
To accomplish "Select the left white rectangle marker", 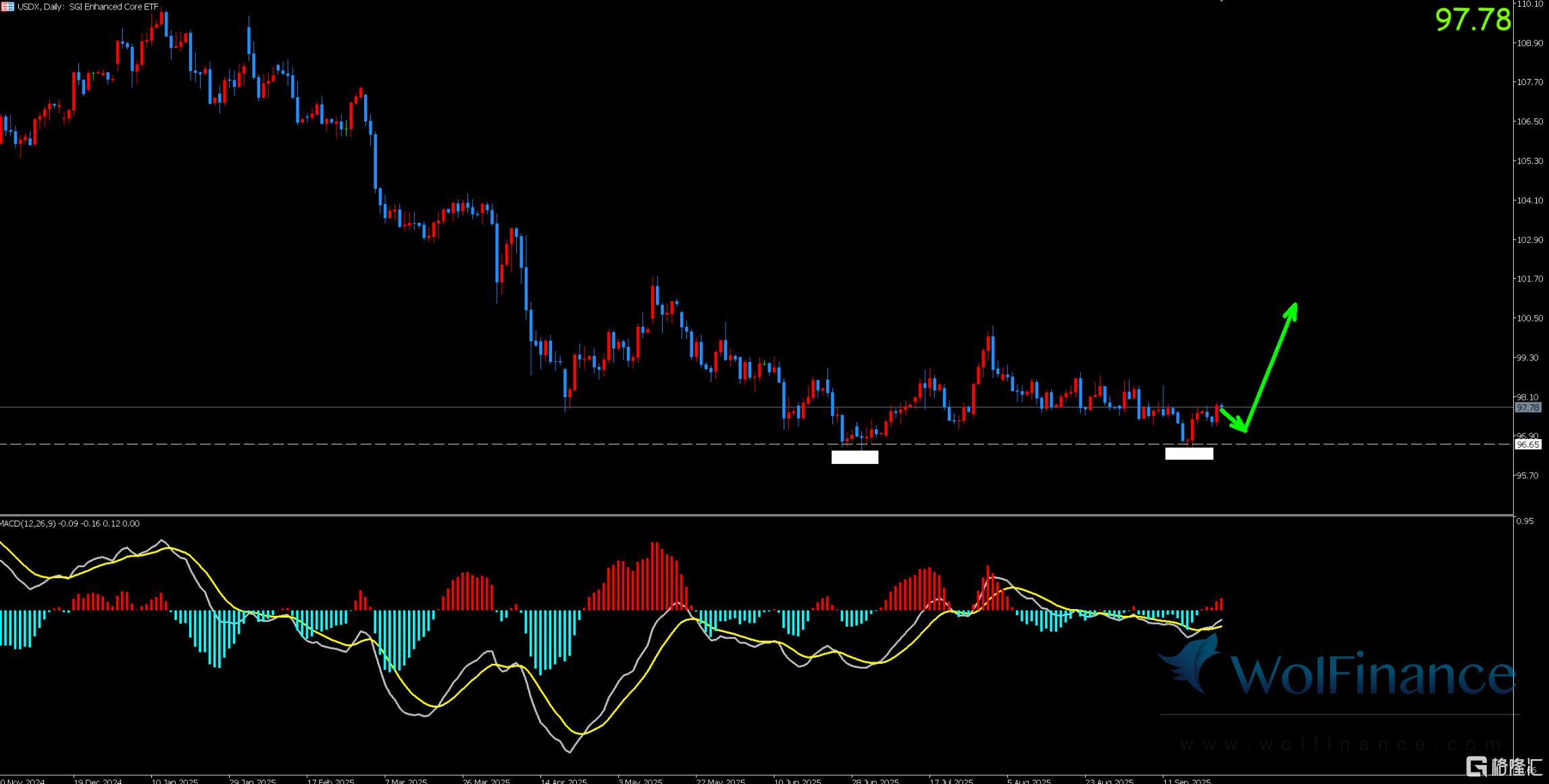I will pyautogui.click(x=855, y=457).
